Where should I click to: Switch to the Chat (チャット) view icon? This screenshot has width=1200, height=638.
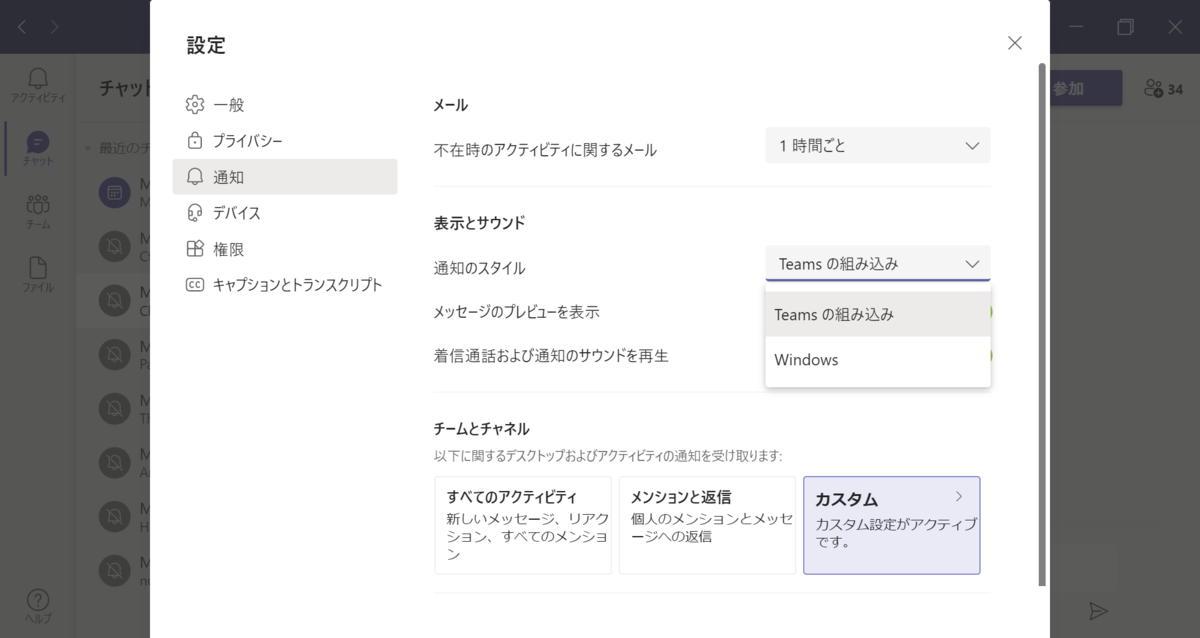[38, 144]
